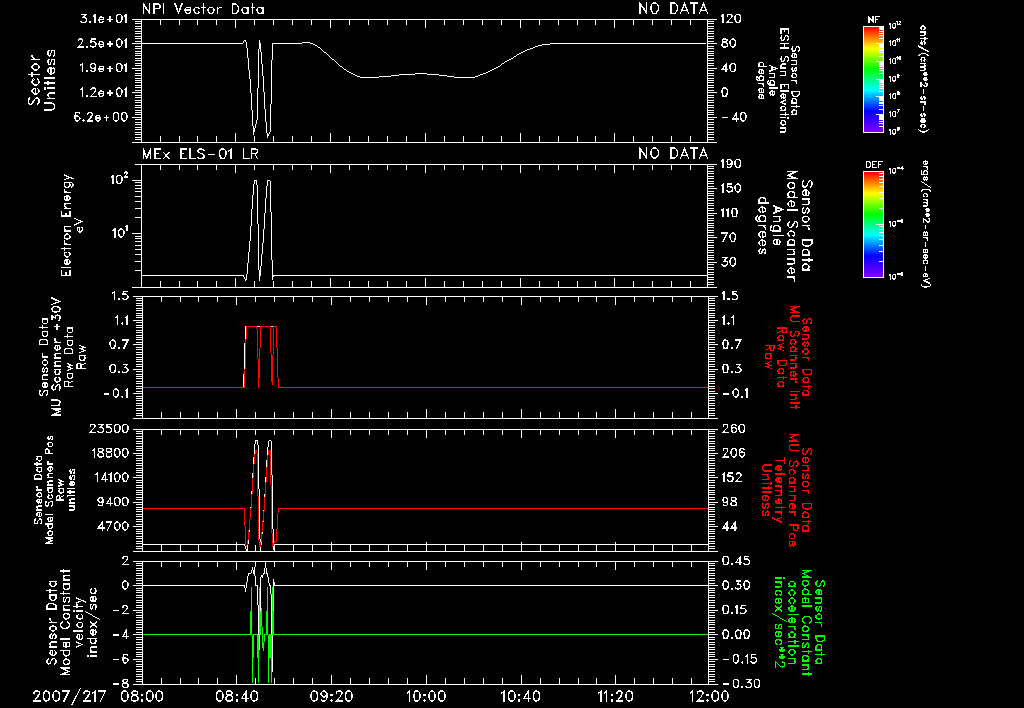Click the date label '2007/217'
The height and width of the screenshot is (708, 1024).
pos(69,696)
